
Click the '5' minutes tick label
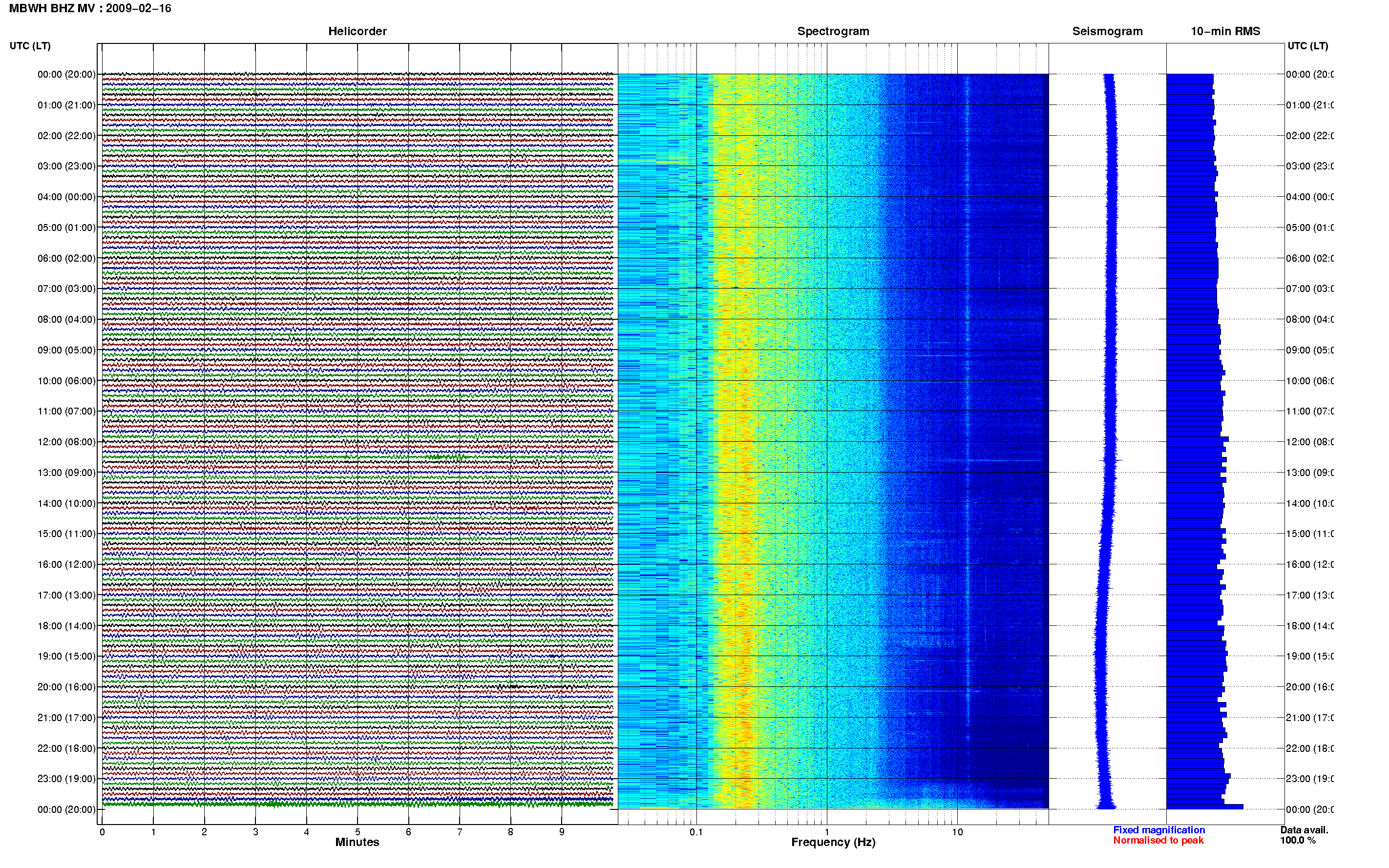click(x=358, y=832)
